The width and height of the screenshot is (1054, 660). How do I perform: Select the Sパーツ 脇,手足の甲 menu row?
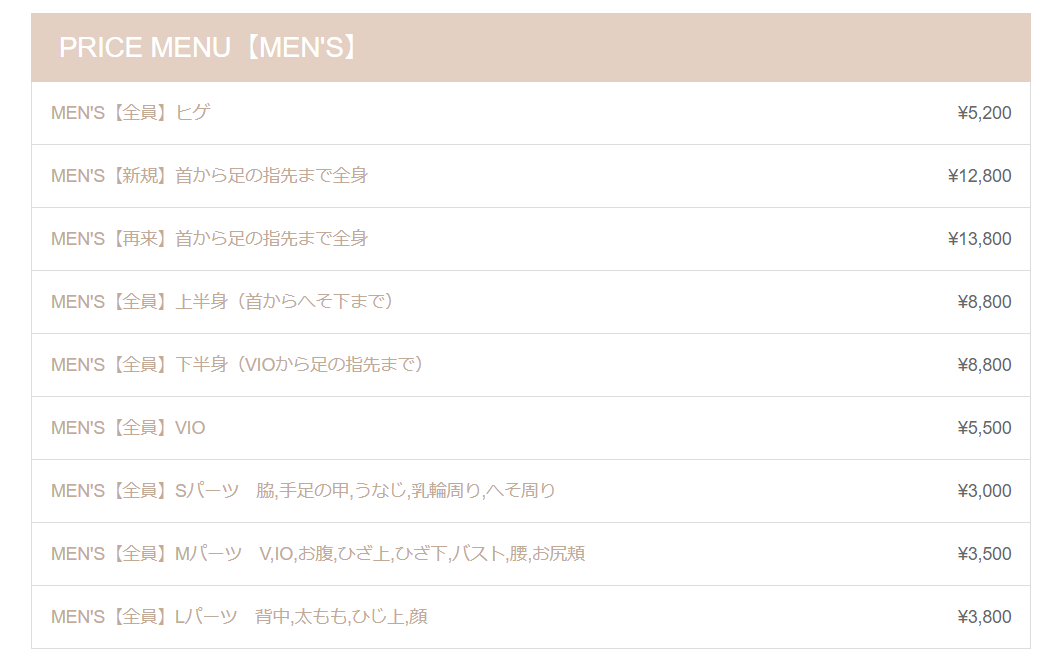pos(530,491)
